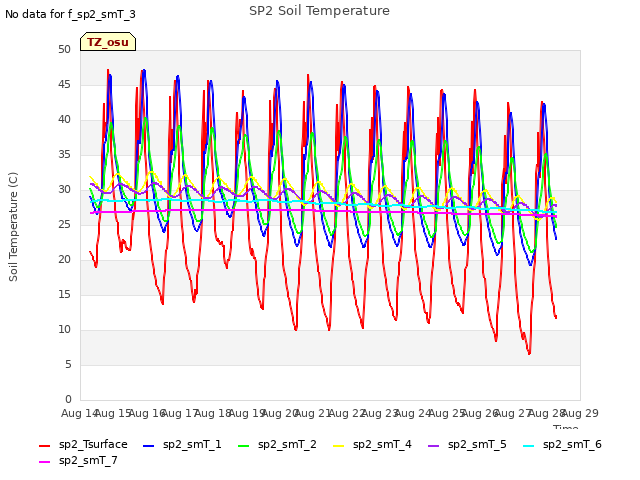
Task: Click the 0 y-axis tick label
Action: [x=68, y=399]
